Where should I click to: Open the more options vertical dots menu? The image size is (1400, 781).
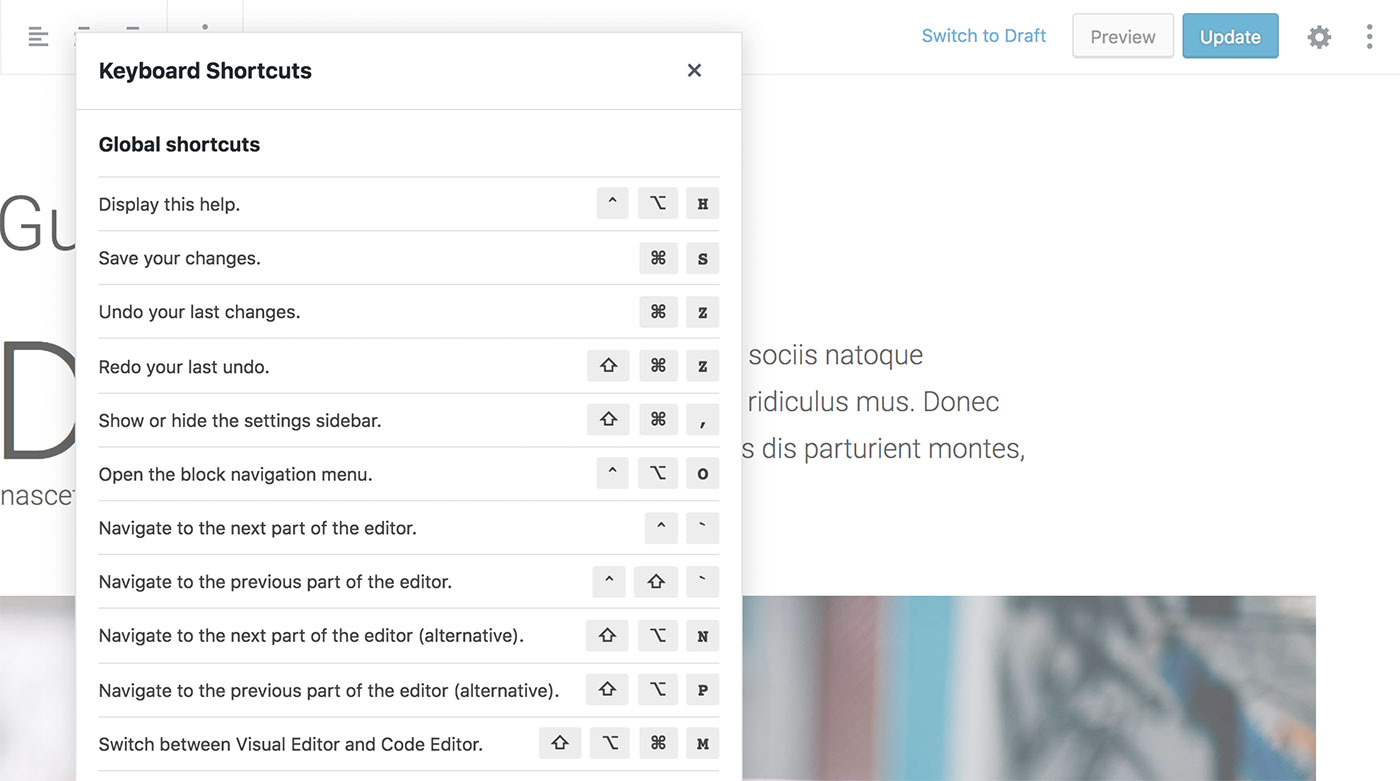click(1369, 37)
